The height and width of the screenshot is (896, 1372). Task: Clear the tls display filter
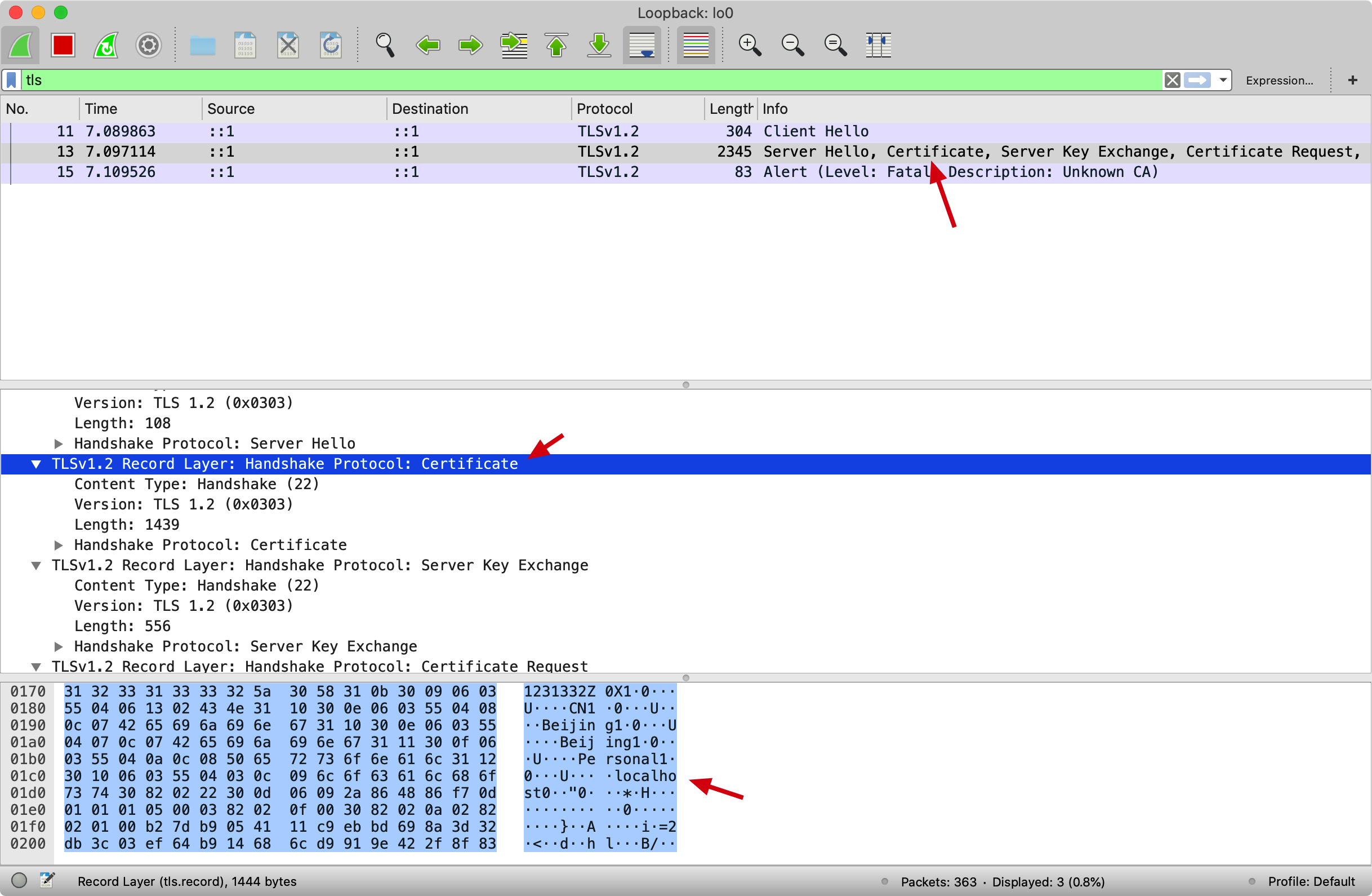tap(1172, 80)
